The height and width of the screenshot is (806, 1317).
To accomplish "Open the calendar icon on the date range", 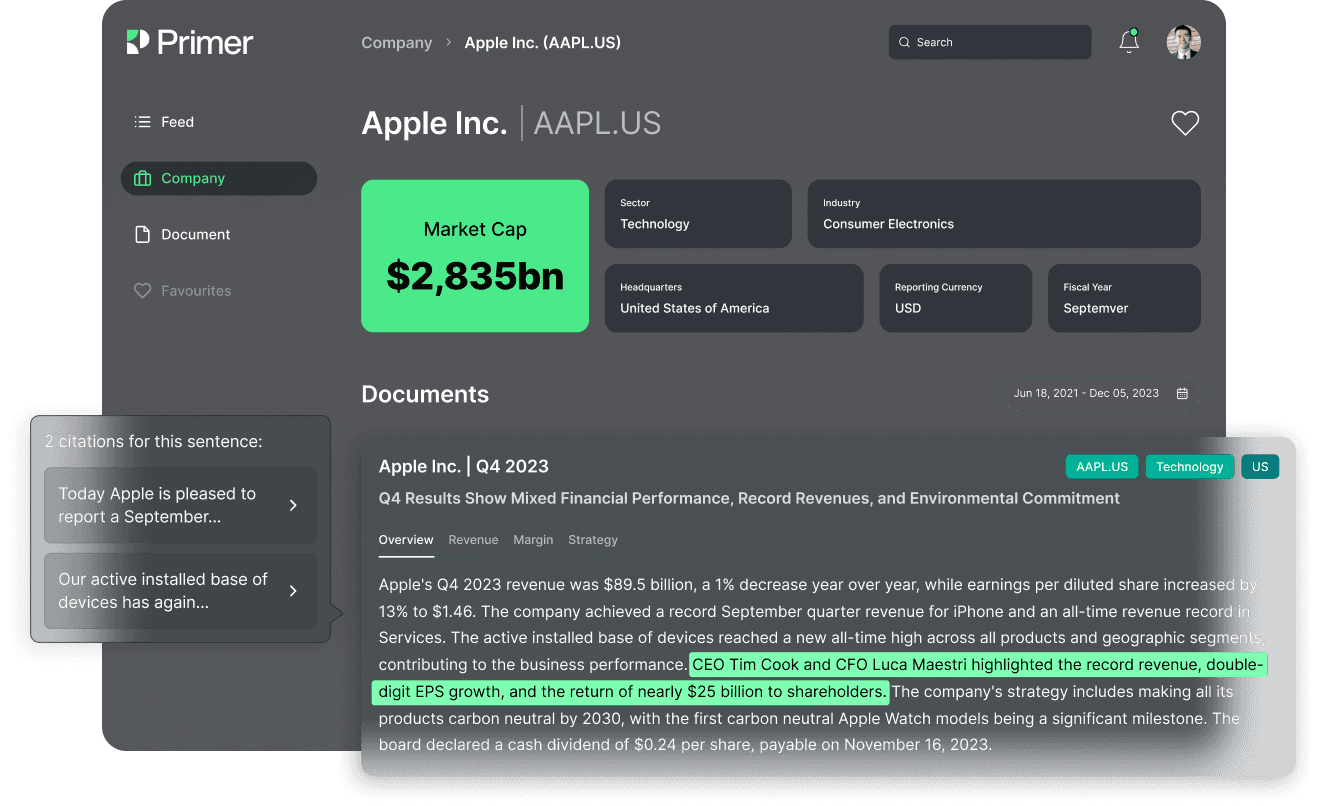I will tap(1182, 393).
